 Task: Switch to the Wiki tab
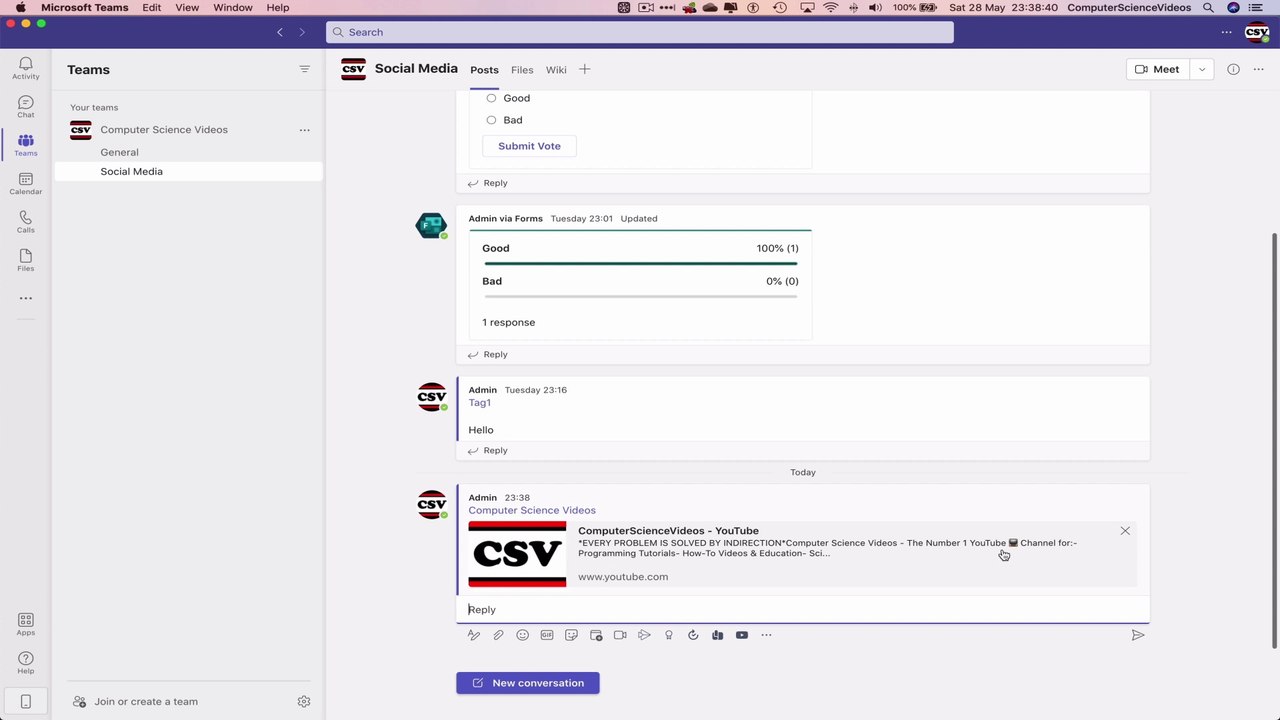coord(556,70)
